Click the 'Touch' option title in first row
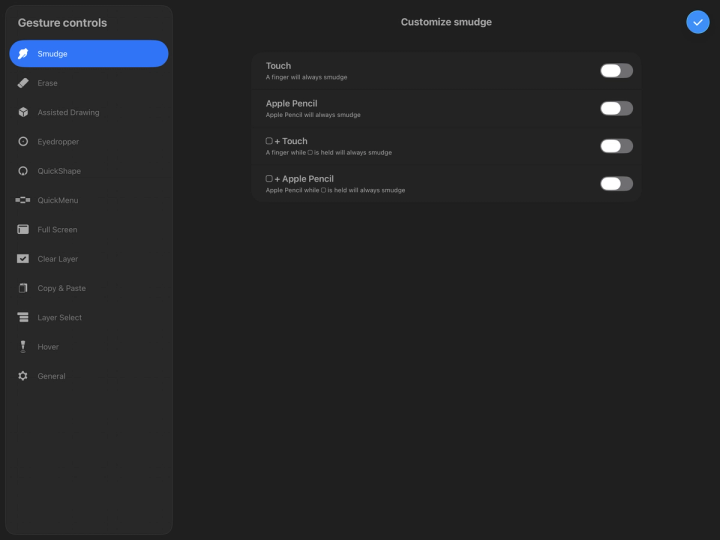The image size is (720, 540). coord(278,66)
